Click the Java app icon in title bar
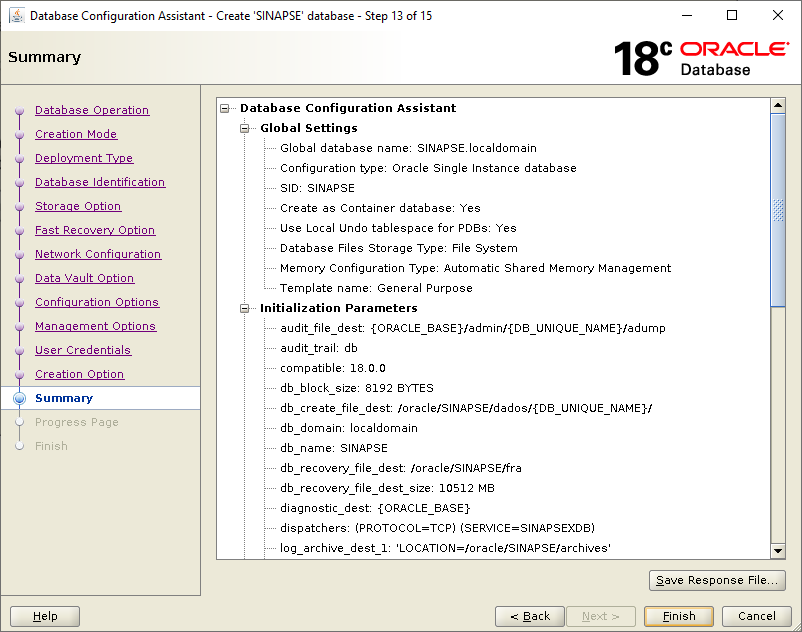This screenshot has height=632, width=802. point(17,16)
